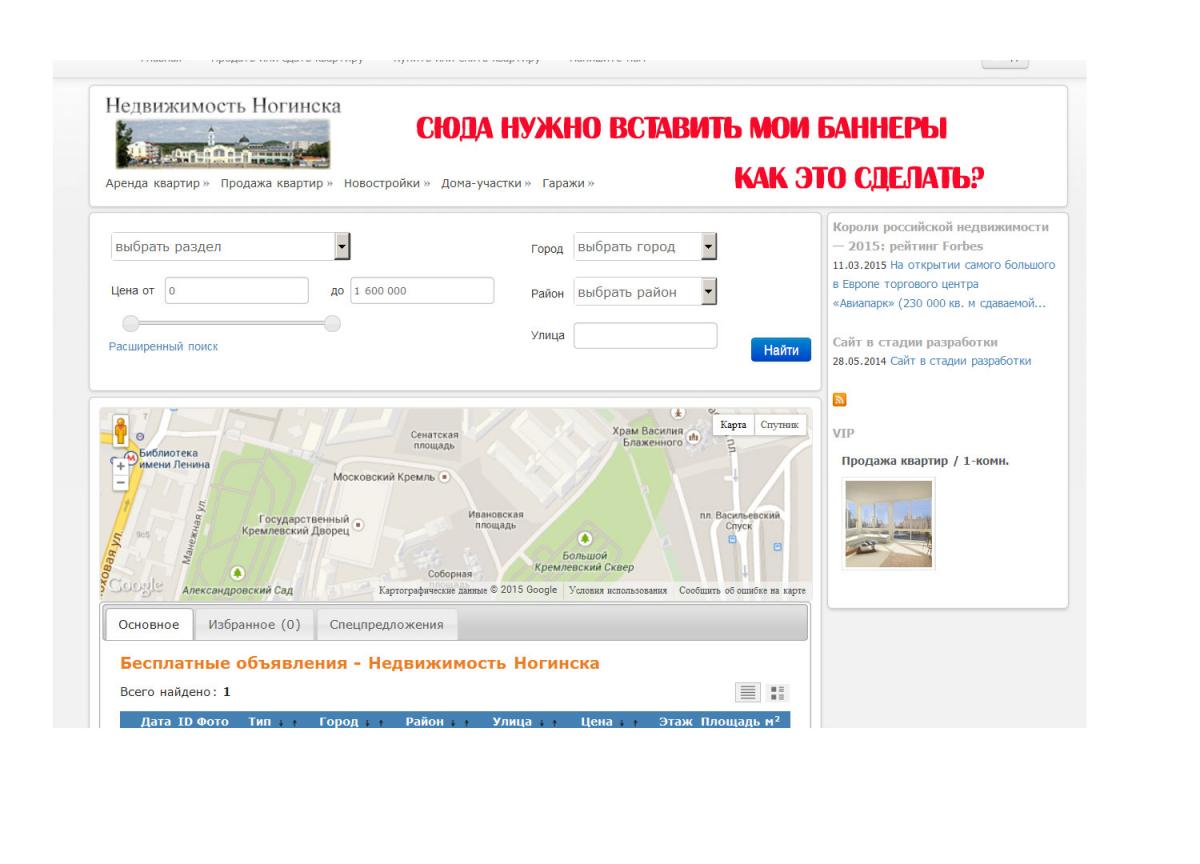1200x864 pixels.
Task: Open the orange RSS feed icon
Action: pyautogui.click(x=839, y=399)
